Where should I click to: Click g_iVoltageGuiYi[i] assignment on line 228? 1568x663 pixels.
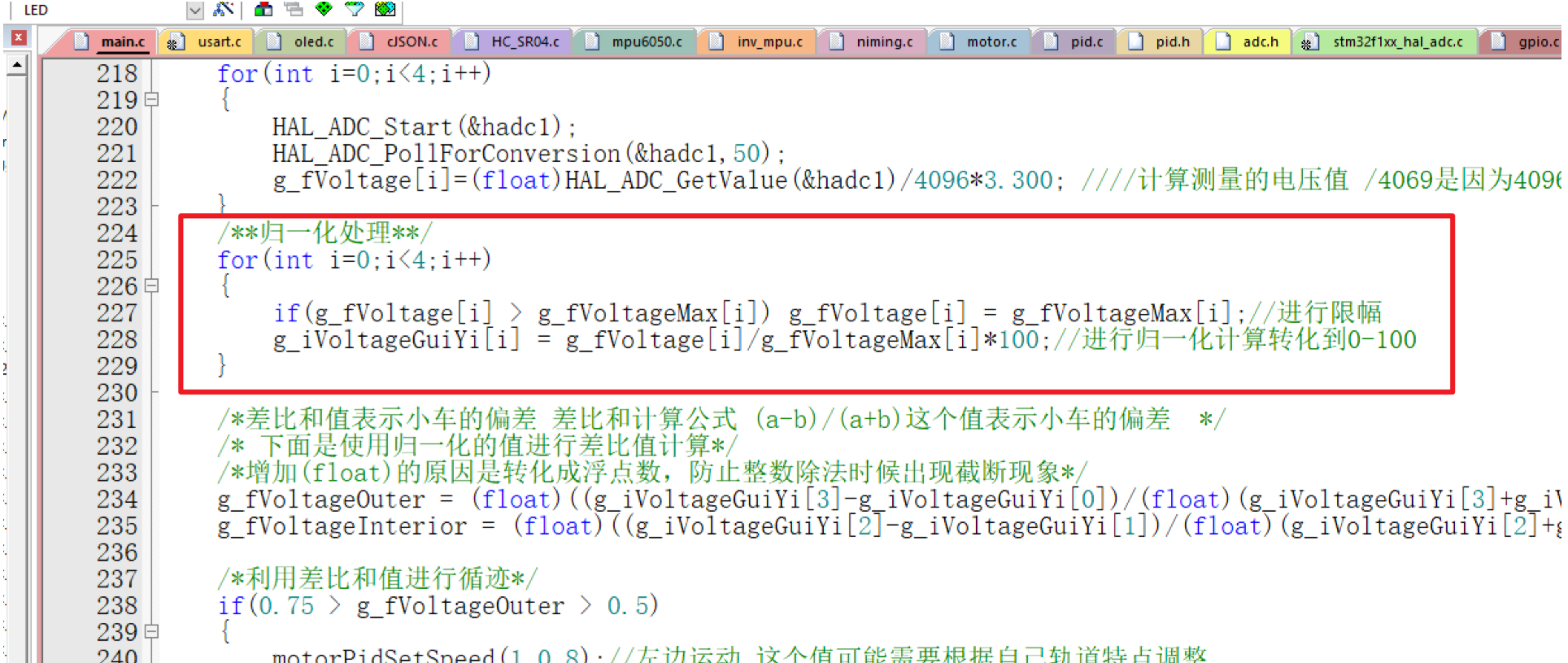(661, 340)
